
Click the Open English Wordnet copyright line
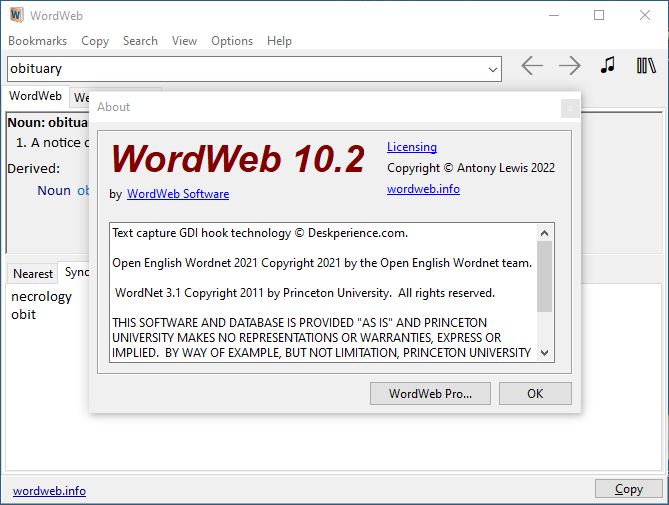pos(322,263)
